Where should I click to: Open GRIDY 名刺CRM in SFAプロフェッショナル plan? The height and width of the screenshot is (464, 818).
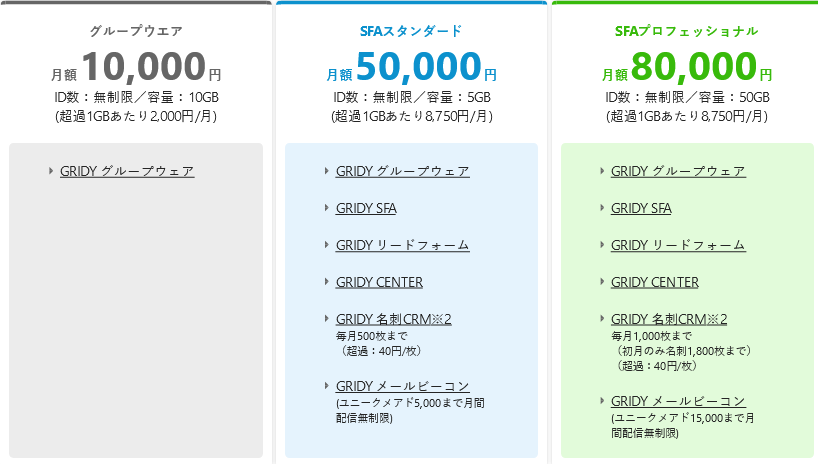(669, 319)
